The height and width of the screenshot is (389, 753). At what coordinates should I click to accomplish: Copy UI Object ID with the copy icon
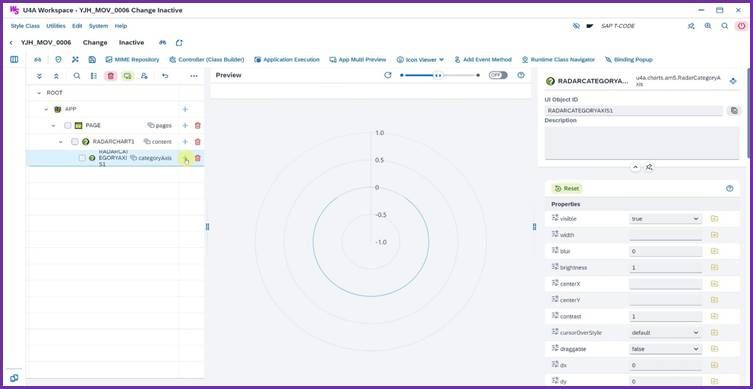(734, 111)
